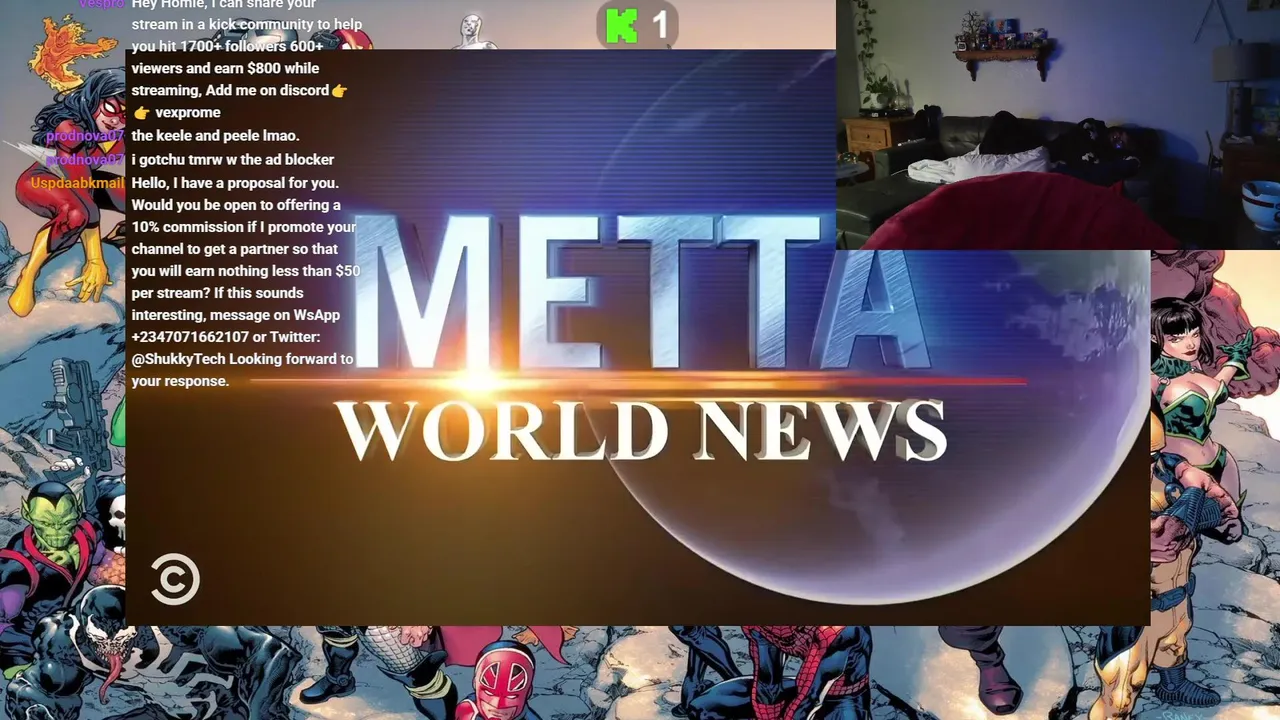The width and height of the screenshot is (1280, 720).
Task: Click prodnova07 beside the keele and peele message
Action: click(x=85, y=136)
